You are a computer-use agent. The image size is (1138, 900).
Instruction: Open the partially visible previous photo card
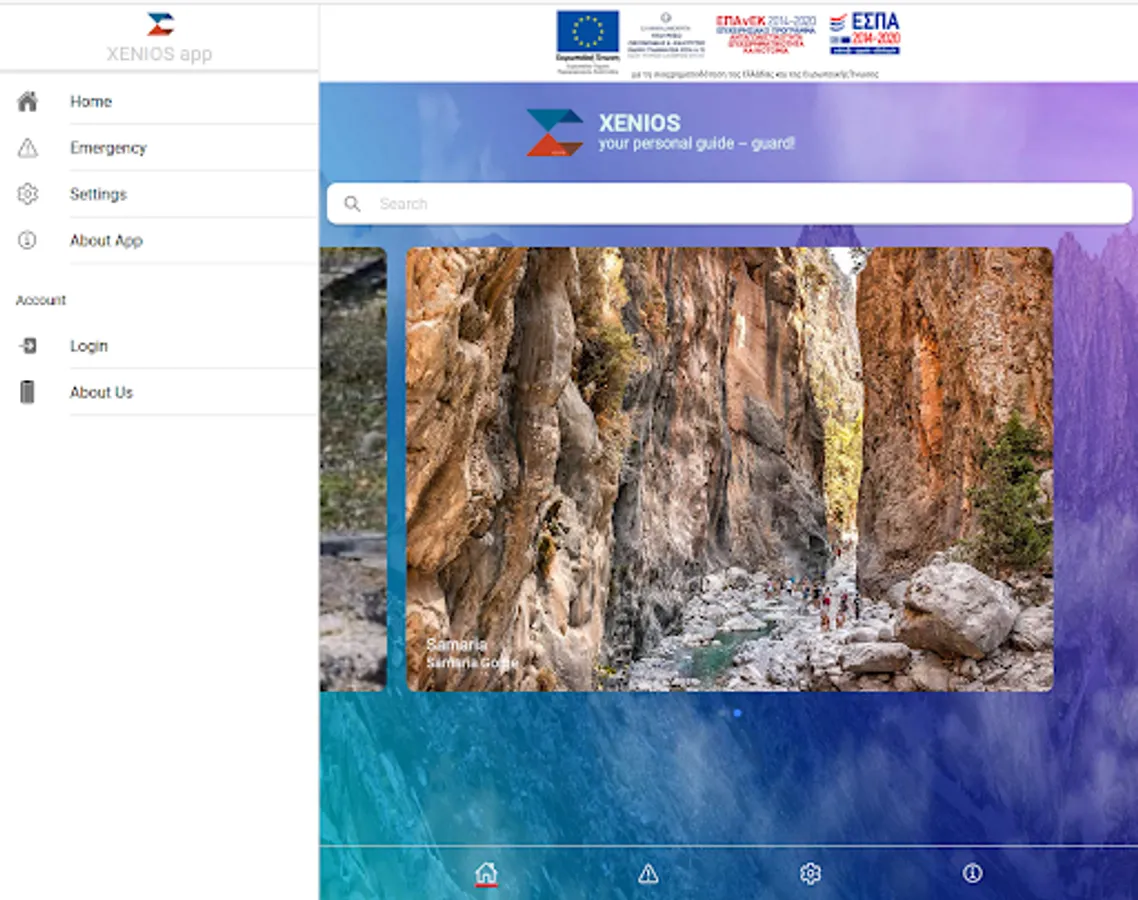(353, 469)
